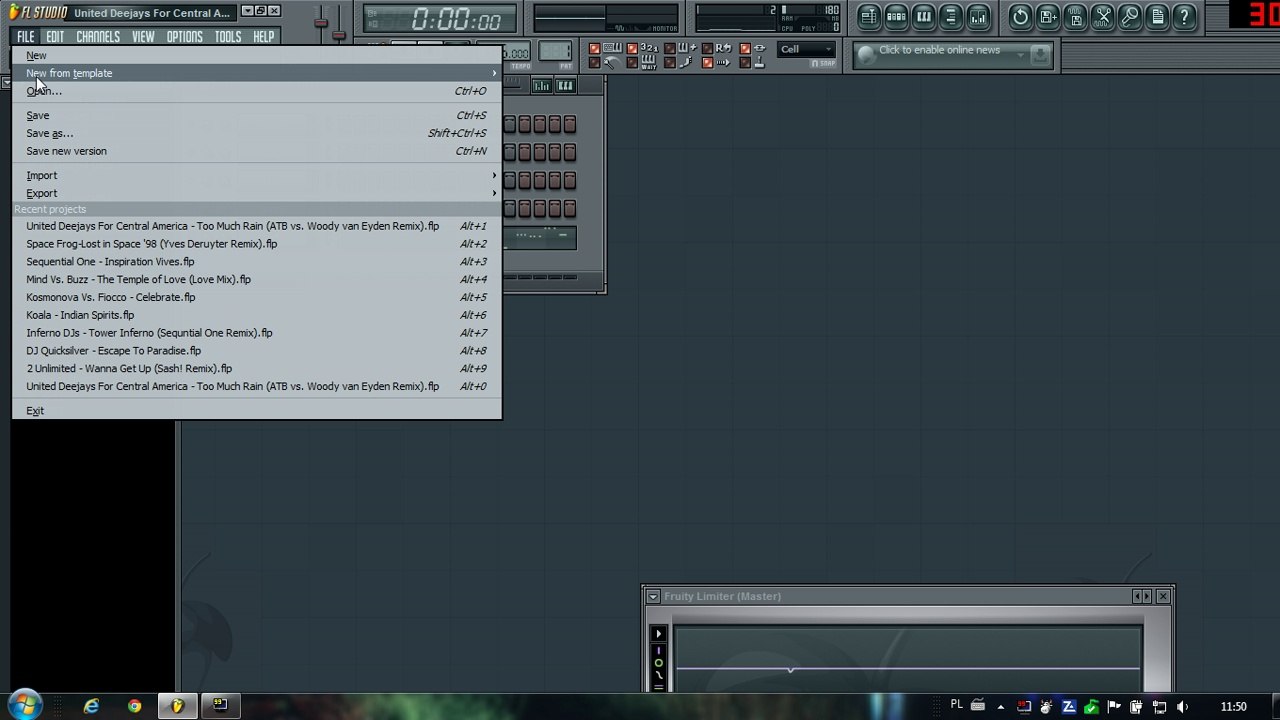Screen dimensions: 1280x720
Task: Click the pattern number PAT display
Action: [555, 53]
